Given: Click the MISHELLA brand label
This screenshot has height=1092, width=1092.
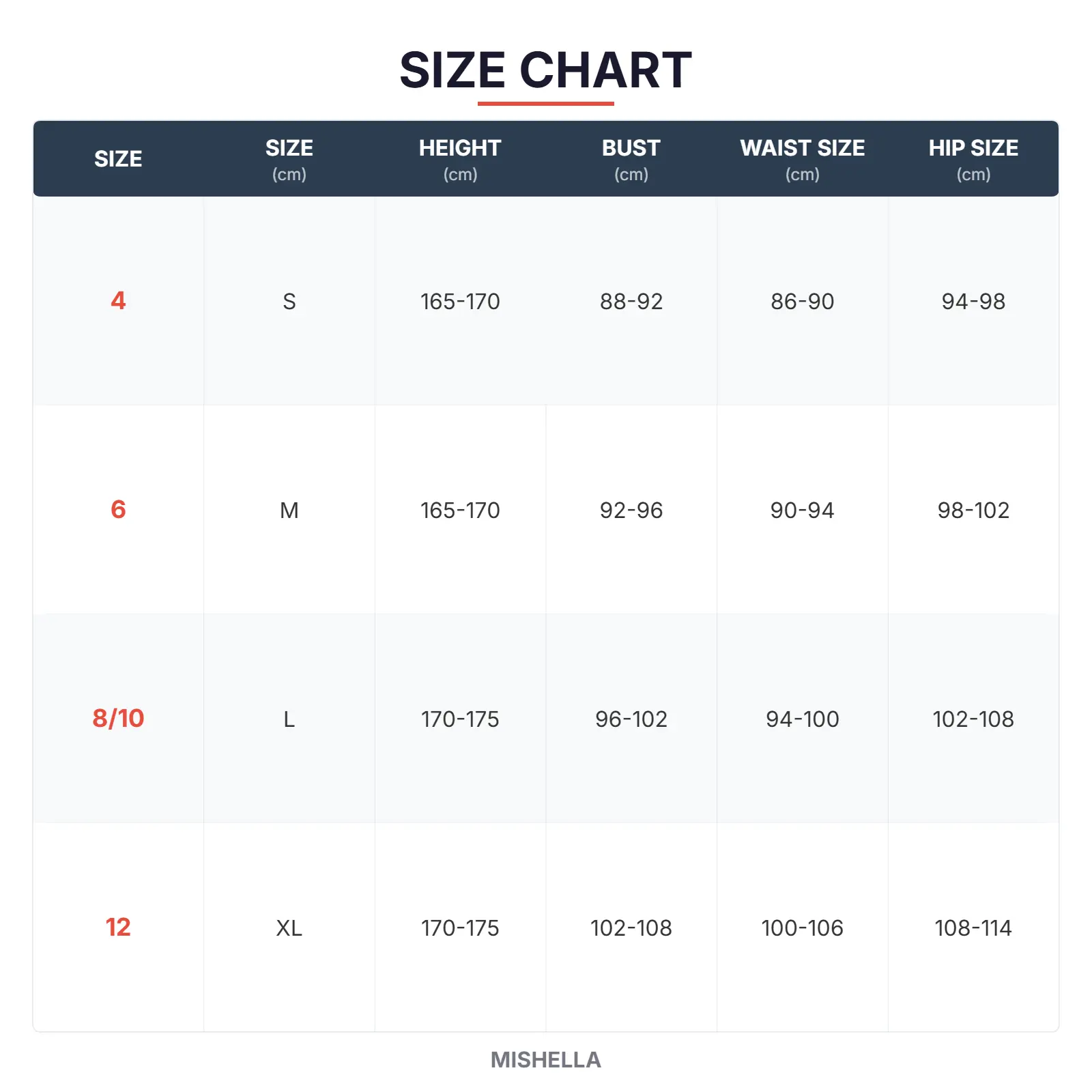Looking at the screenshot, I should 545,1059.
